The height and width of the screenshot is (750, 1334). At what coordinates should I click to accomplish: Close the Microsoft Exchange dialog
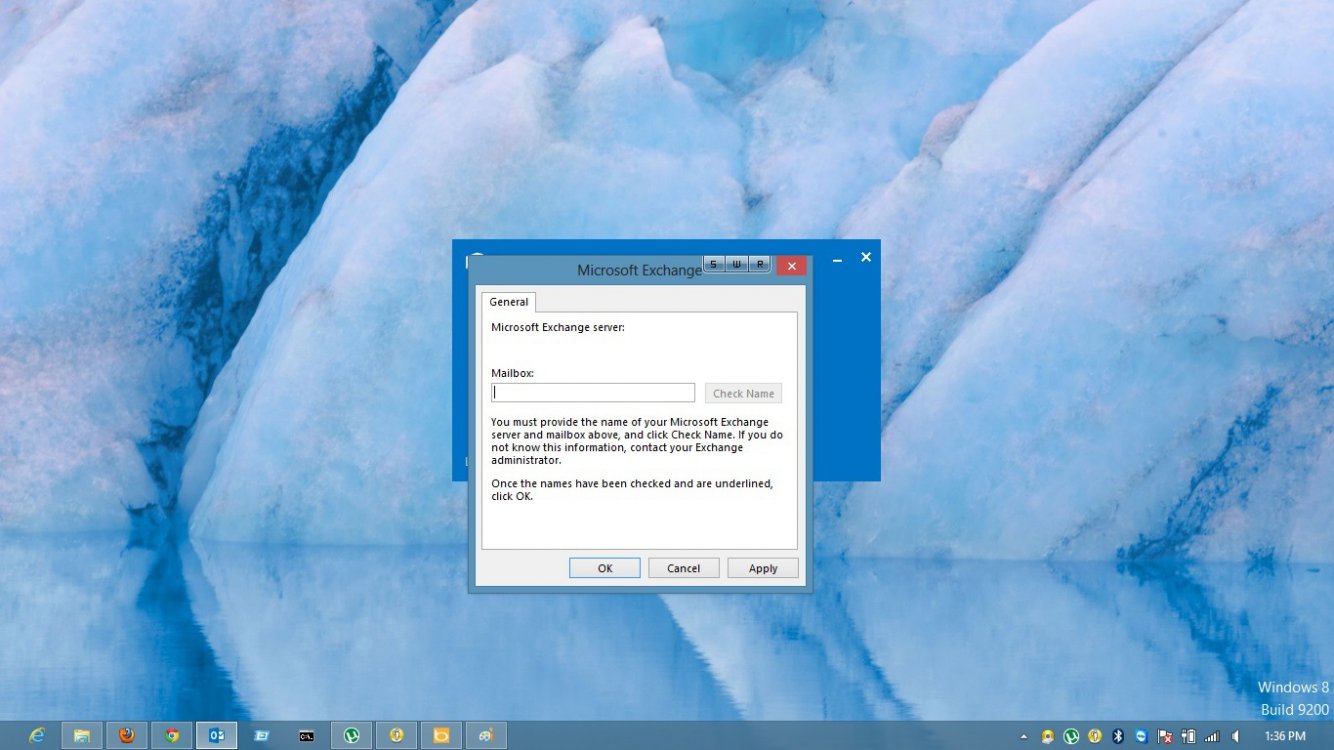(x=792, y=265)
